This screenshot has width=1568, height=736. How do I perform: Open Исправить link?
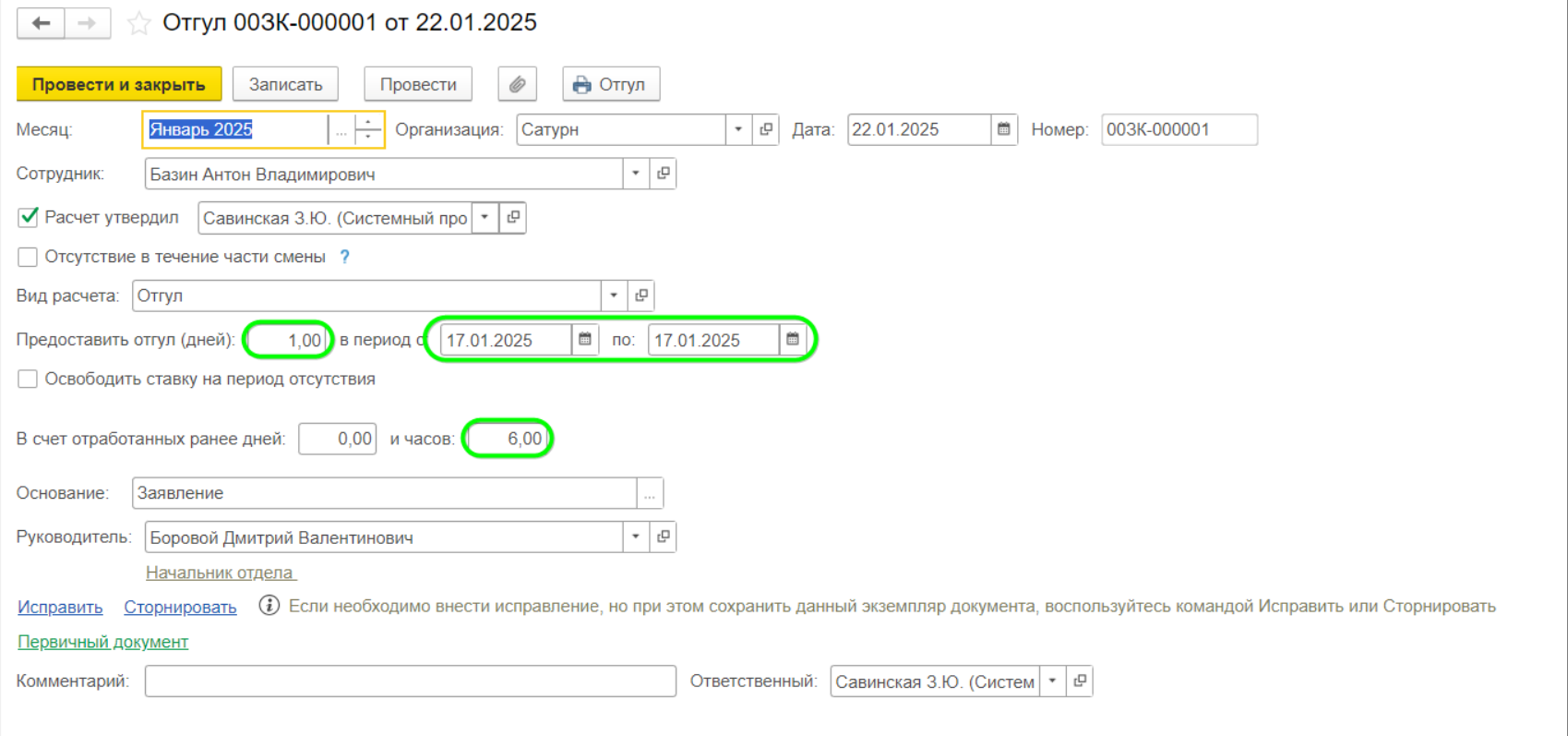(x=60, y=607)
